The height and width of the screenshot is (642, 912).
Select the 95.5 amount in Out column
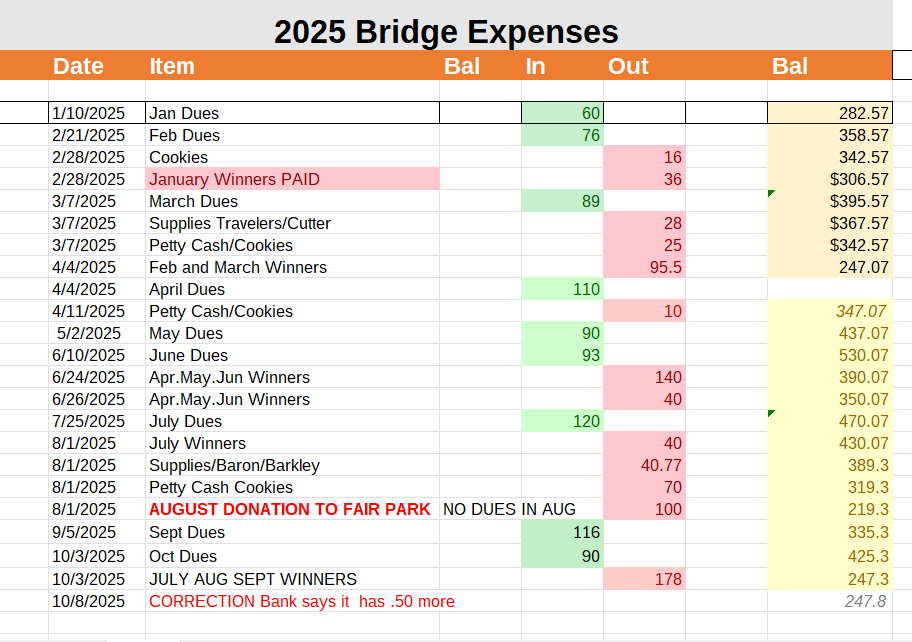click(644, 267)
